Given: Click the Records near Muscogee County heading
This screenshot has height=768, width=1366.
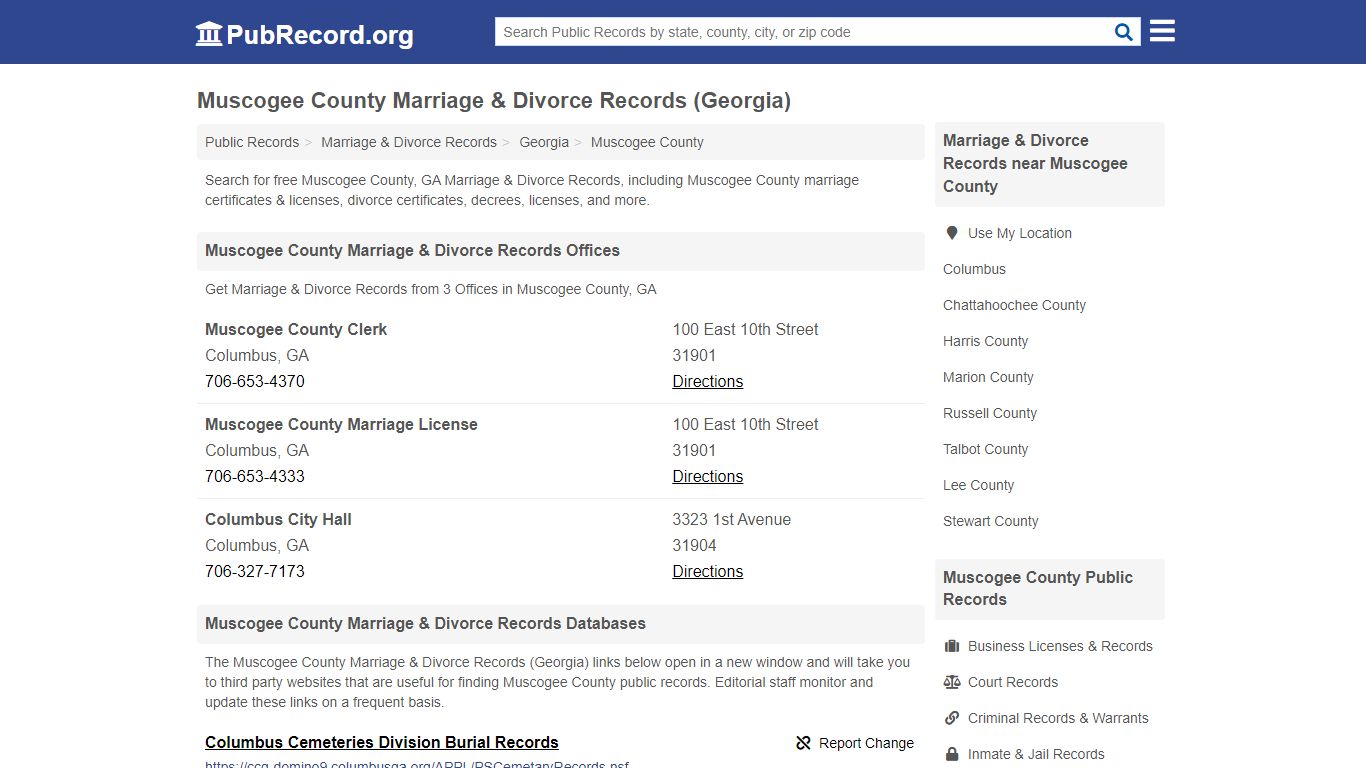Looking at the screenshot, I should [x=1035, y=163].
